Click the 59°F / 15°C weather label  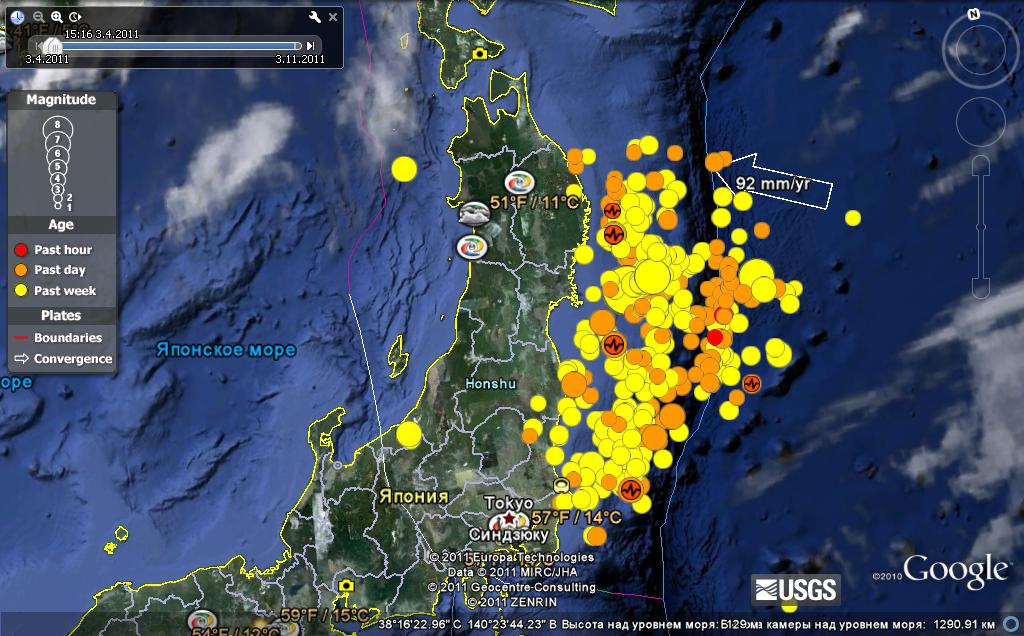(325, 615)
